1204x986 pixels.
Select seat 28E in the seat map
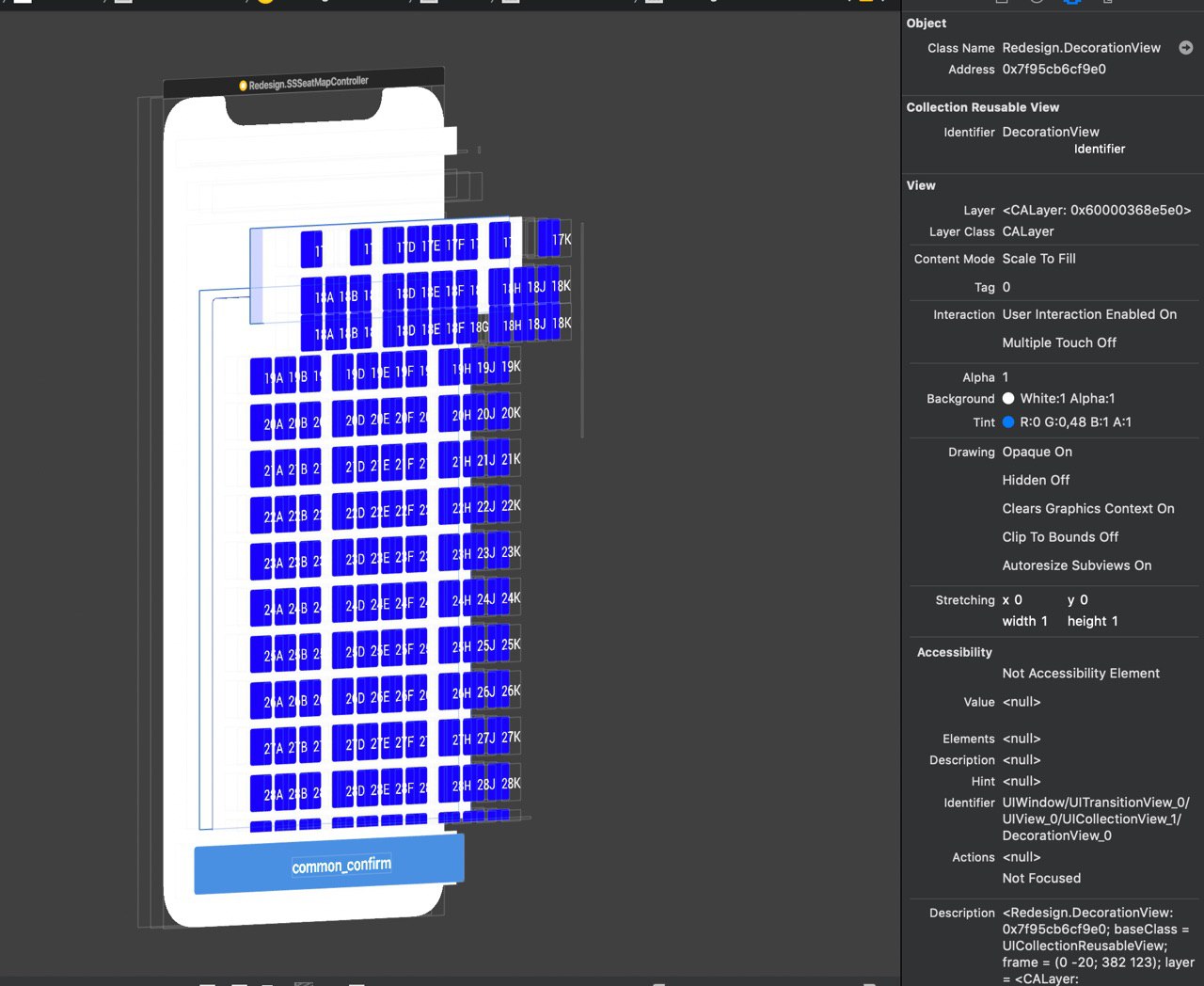click(x=380, y=790)
